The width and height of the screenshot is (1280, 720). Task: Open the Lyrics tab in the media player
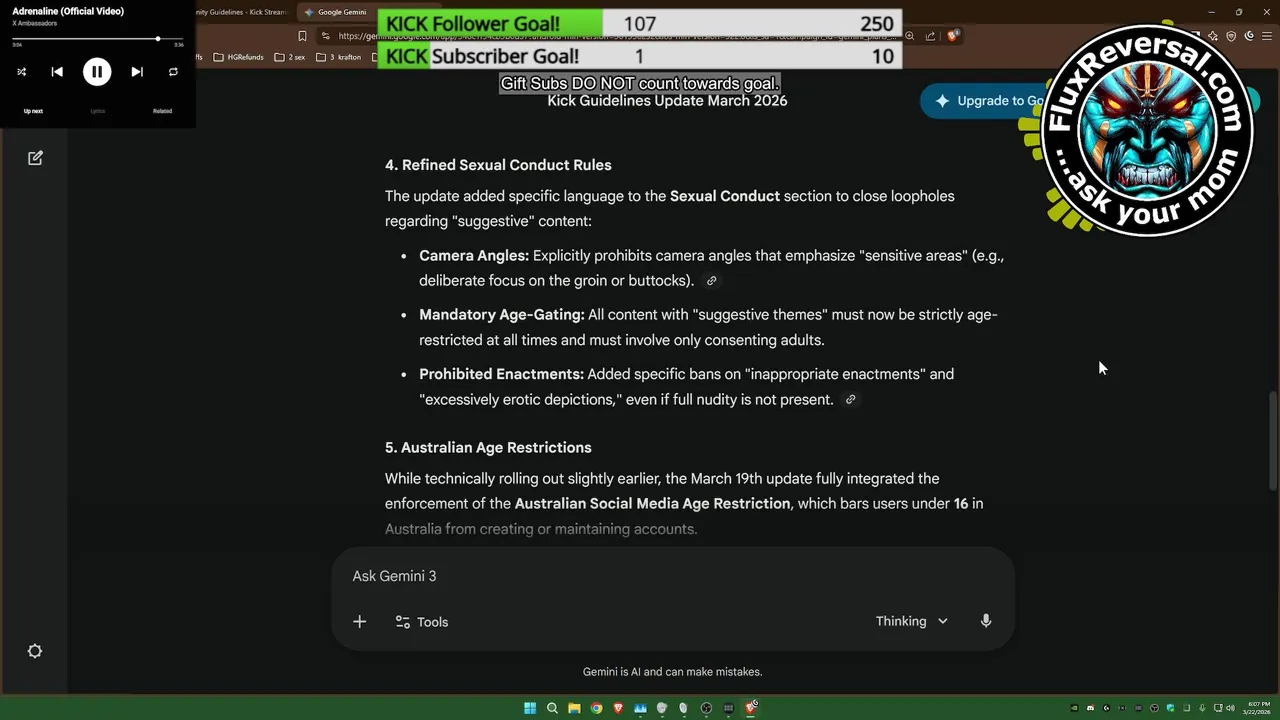tap(98, 111)
